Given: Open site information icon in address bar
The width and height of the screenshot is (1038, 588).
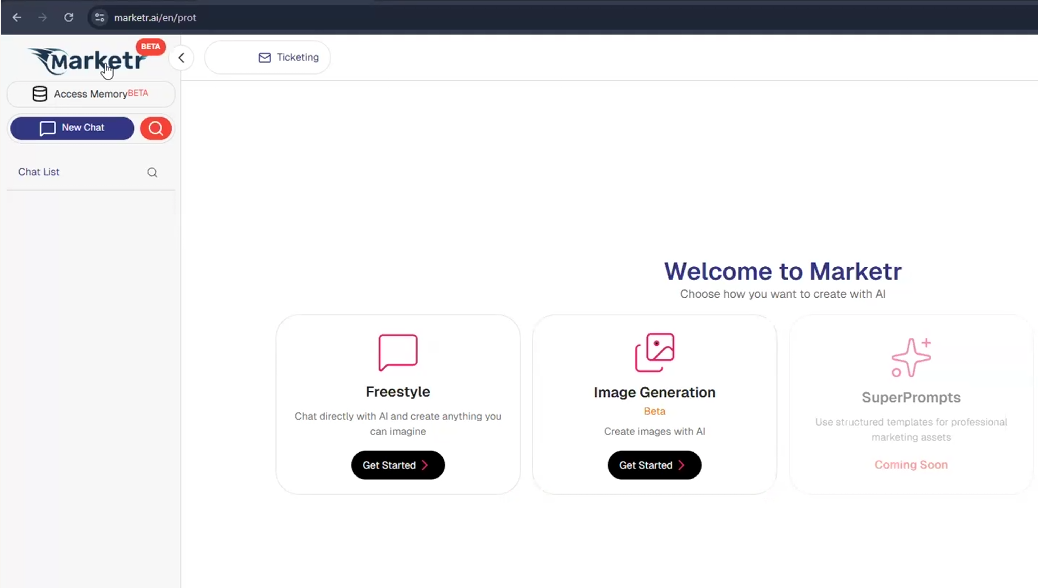Looking at the screenshot, I should (x=99, y=17).
